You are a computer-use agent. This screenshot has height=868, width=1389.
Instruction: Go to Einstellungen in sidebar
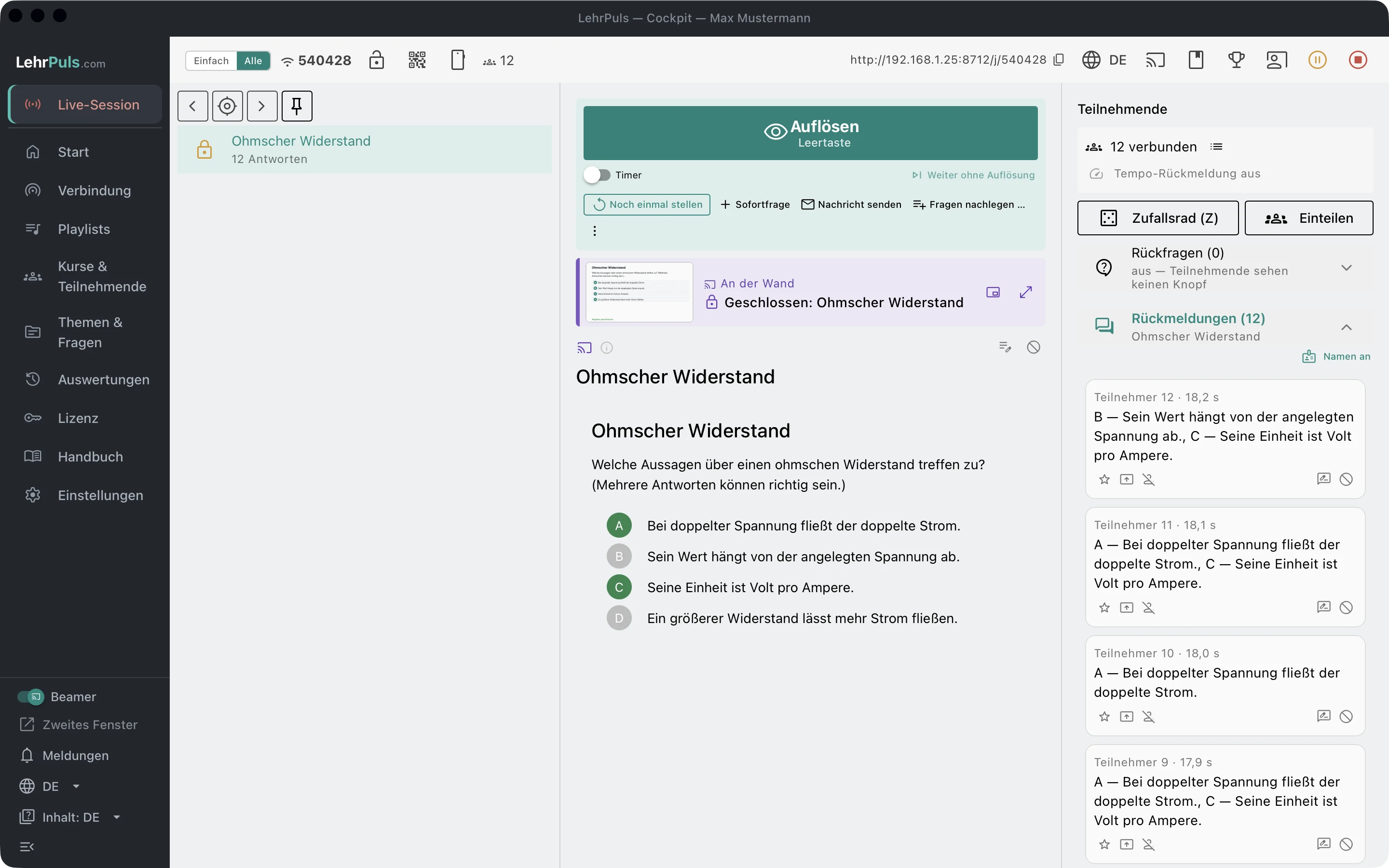pyautogui.click(x=85, y=495)
